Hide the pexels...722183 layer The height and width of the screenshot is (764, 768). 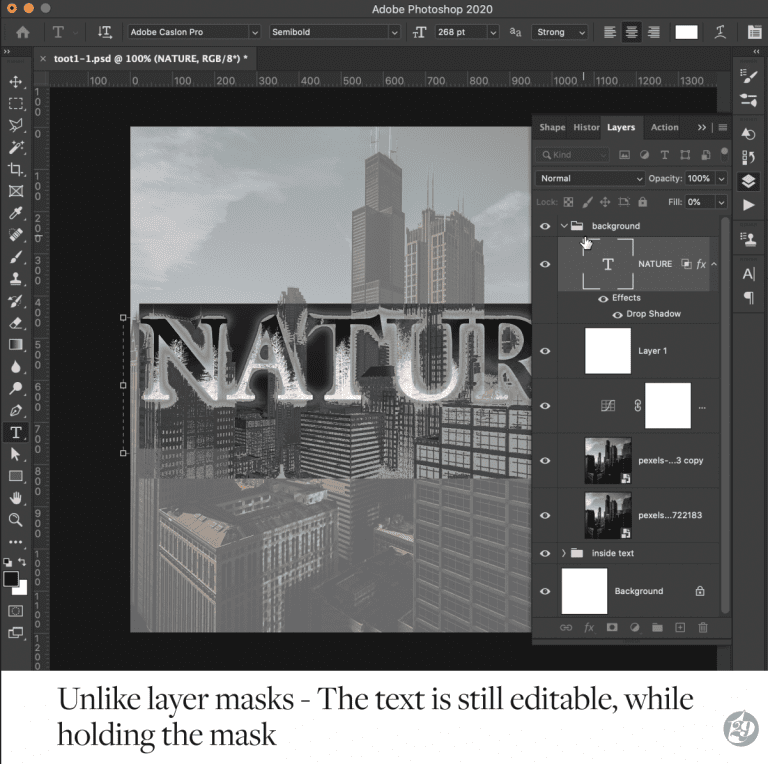(x=545, y=516)
